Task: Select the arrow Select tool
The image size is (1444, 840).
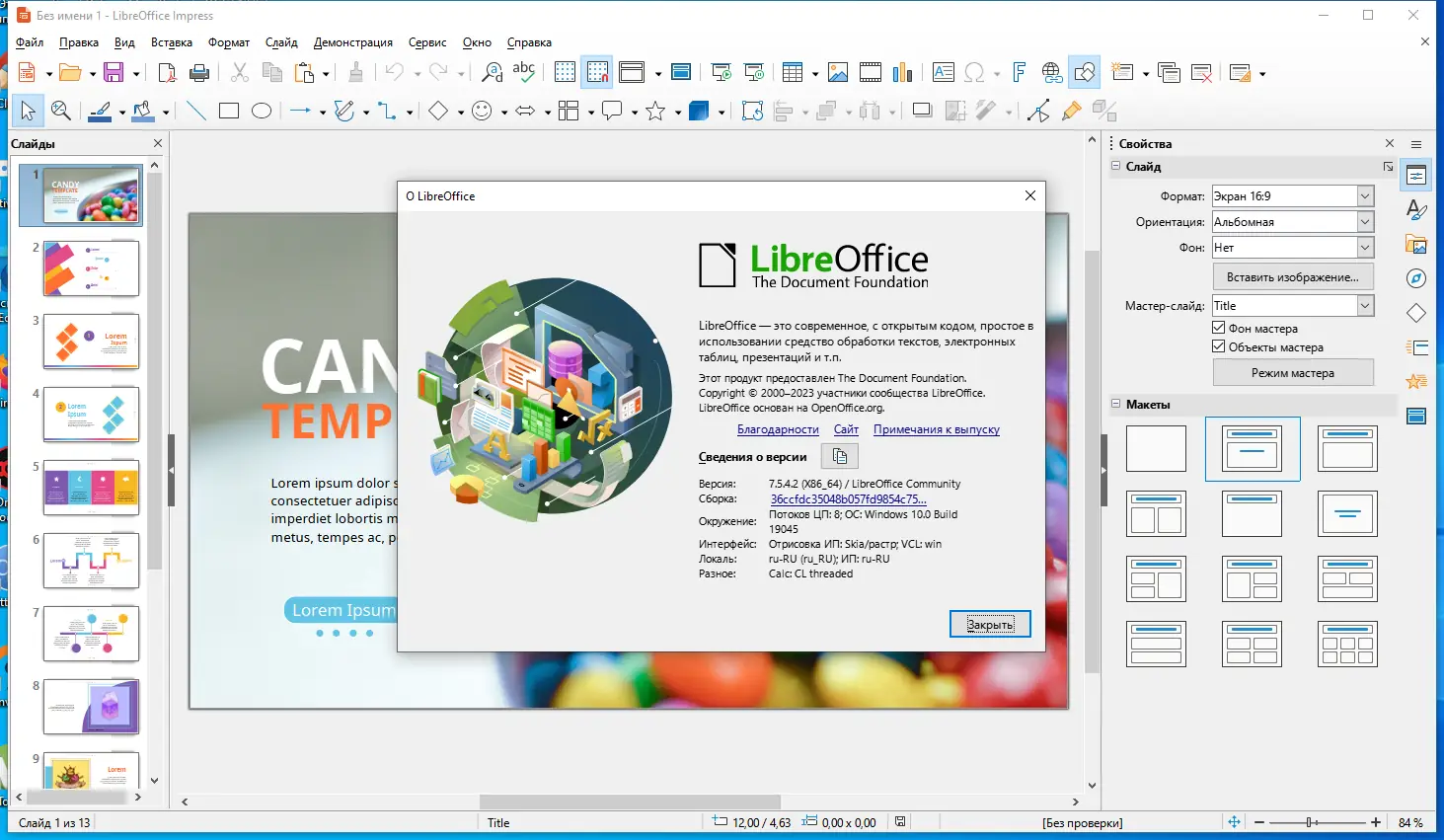Action: coord(28,111)
